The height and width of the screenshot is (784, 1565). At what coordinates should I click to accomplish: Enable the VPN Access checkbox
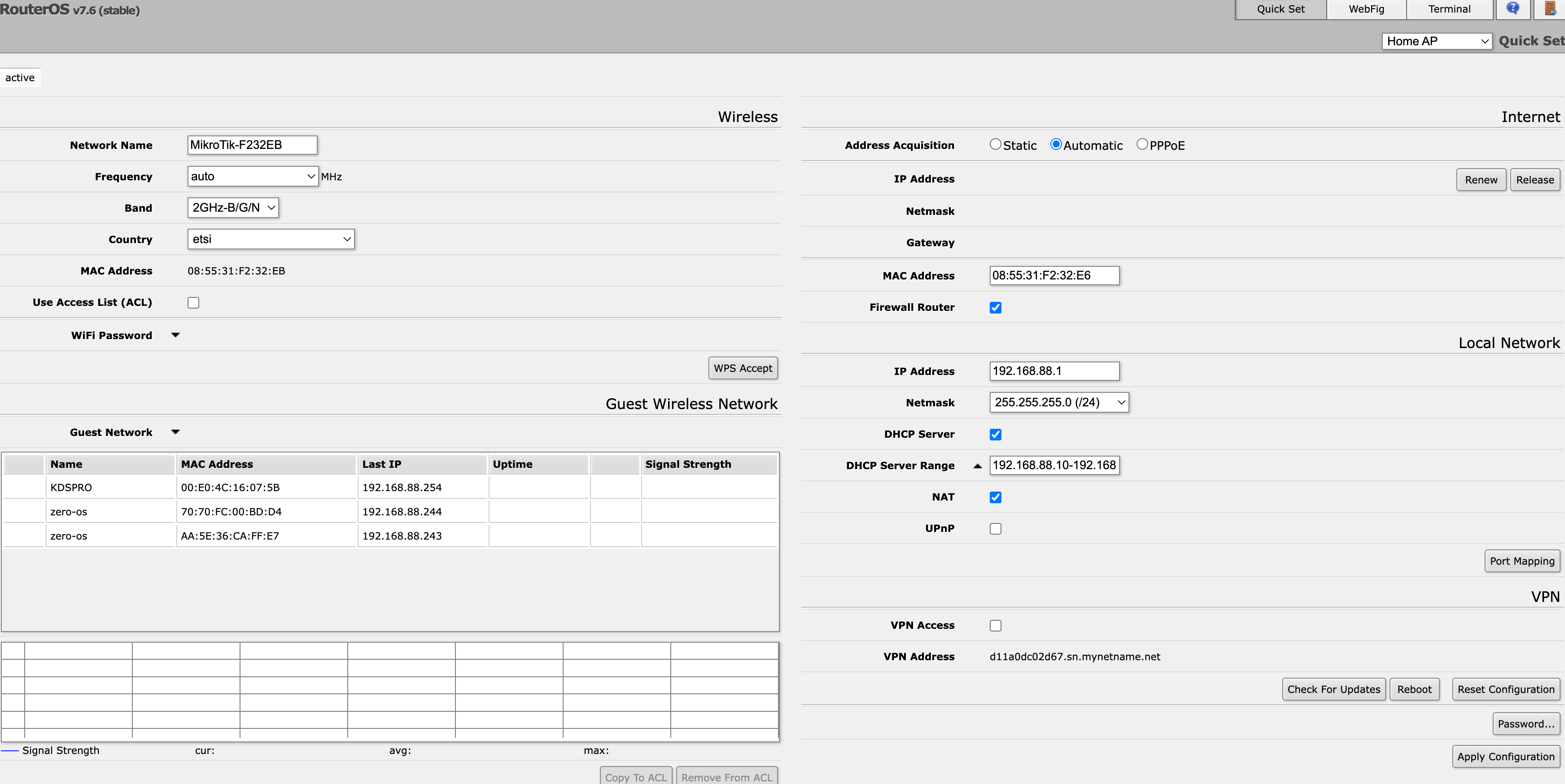click(995, 626)
